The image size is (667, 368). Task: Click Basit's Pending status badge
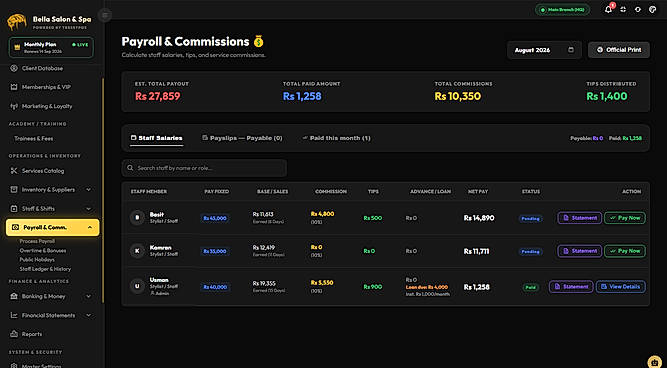pos(530,219)
